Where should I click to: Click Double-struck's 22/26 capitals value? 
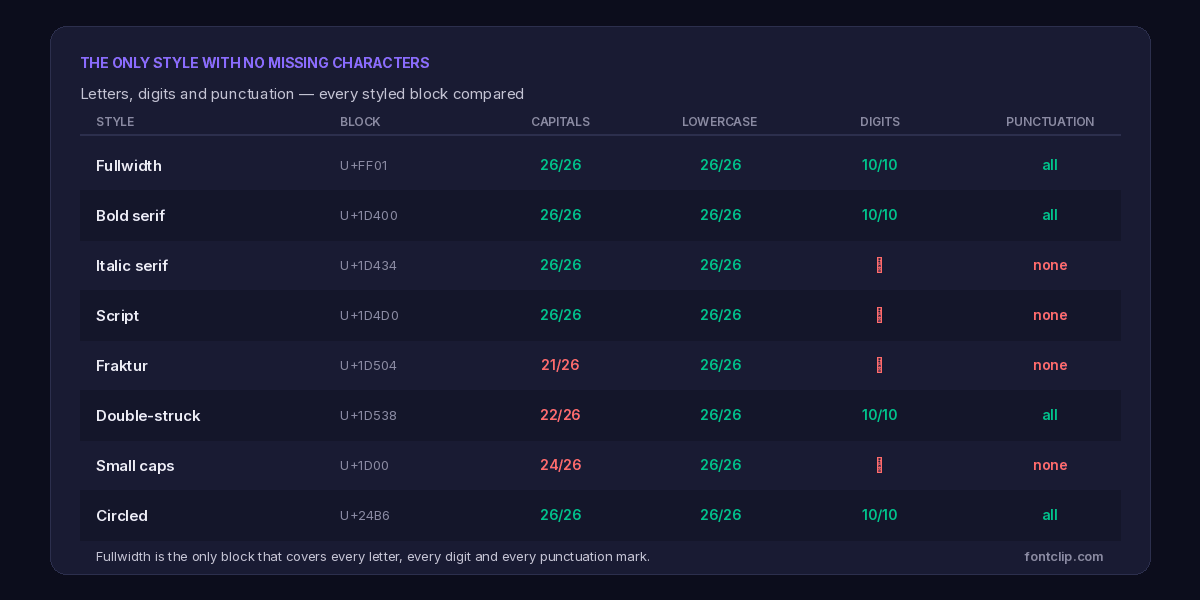point(560,415)
